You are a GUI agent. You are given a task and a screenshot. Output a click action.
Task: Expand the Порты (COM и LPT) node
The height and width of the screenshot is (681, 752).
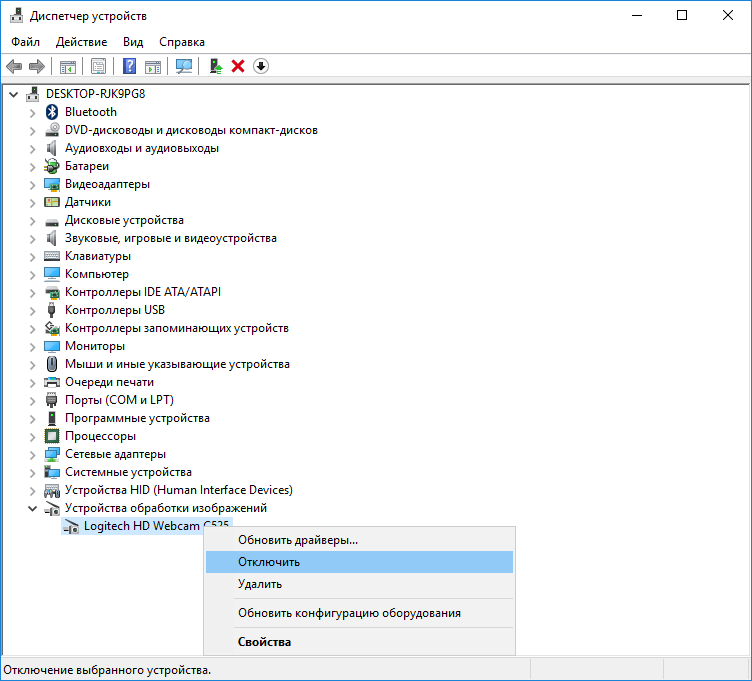point(32,400)
